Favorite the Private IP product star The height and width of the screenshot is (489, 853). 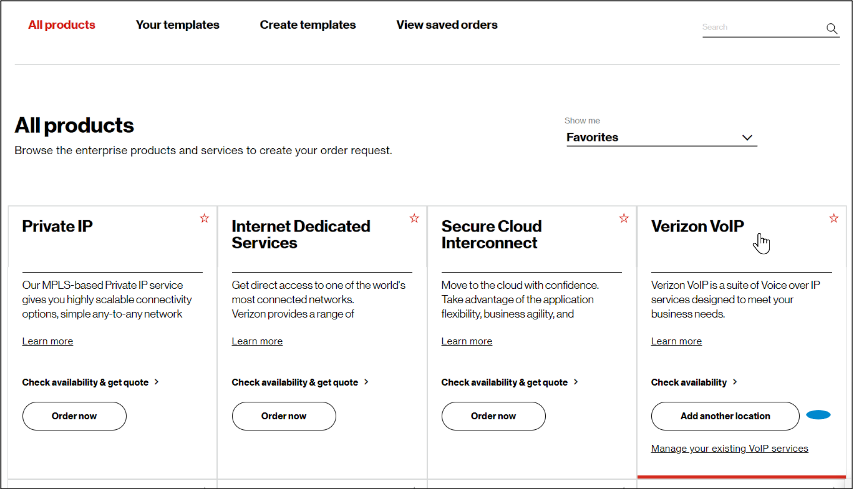[x=204, y=218]
